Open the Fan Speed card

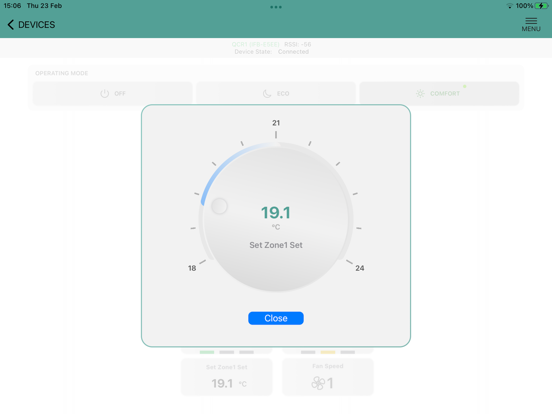coord(327,377)
